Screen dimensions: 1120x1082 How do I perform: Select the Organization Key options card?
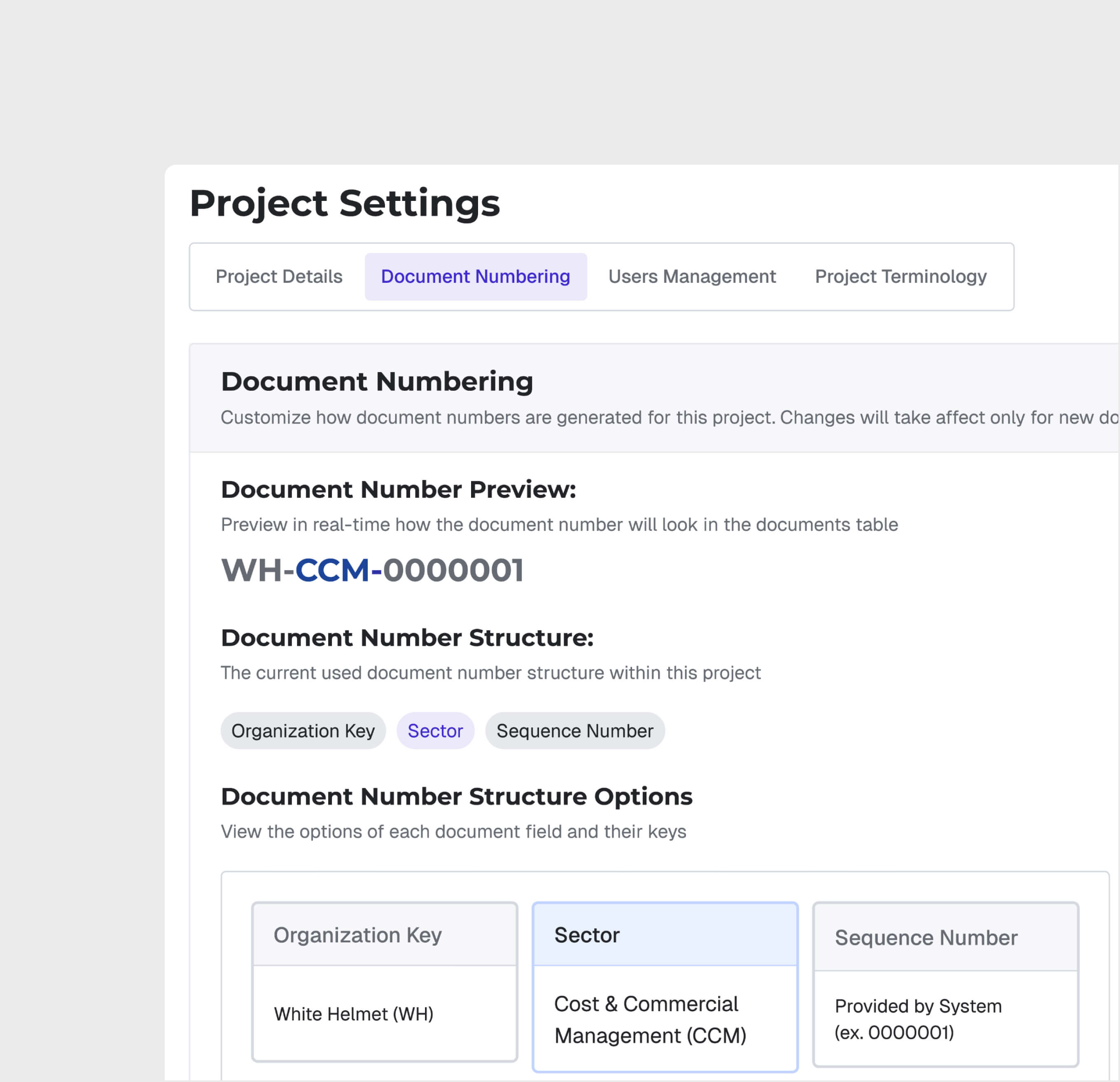(x=385, y=982)
